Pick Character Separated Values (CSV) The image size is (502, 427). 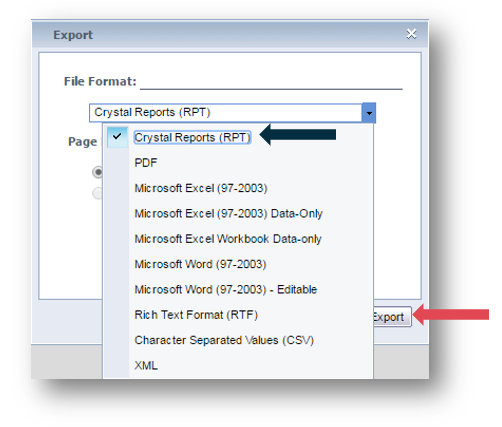tap(224, 340)
